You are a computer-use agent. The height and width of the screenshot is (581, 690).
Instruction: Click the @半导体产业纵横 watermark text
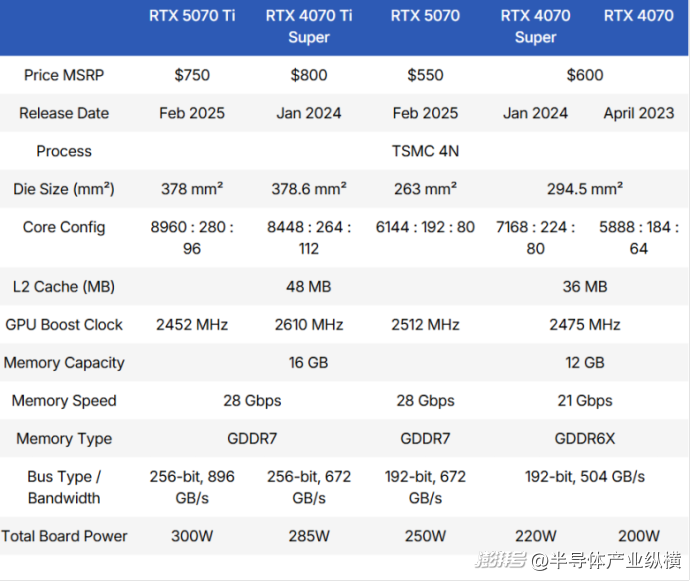pos(606,560)
